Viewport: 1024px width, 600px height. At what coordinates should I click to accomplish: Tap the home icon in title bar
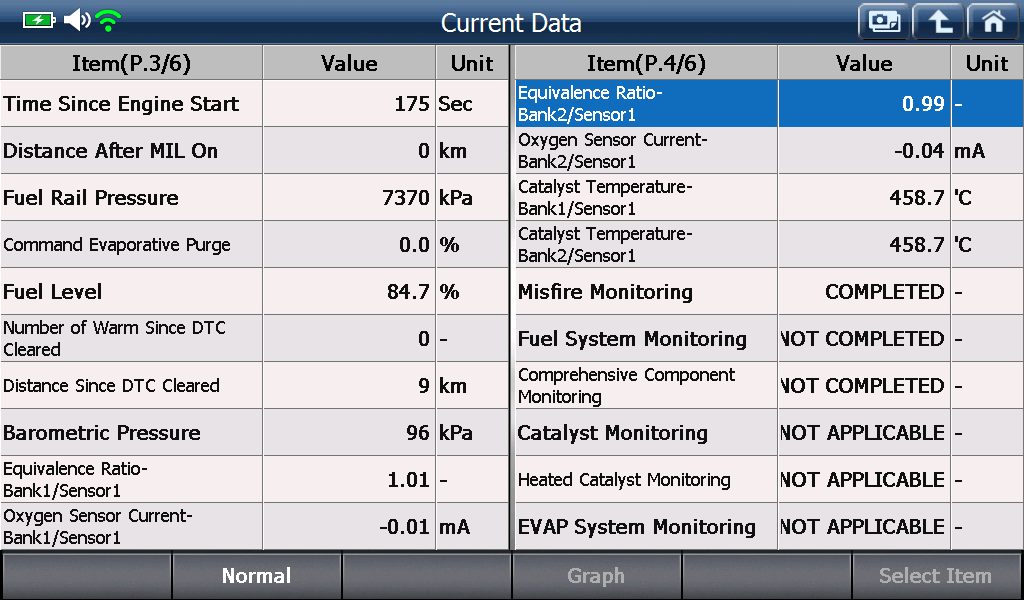coord(994,22)
